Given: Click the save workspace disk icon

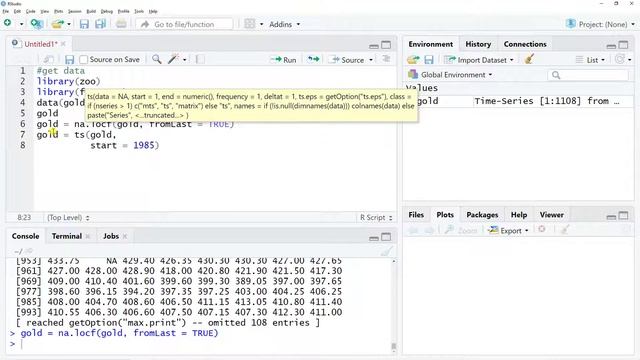Looking at the screenshot, I should point(429,60).
